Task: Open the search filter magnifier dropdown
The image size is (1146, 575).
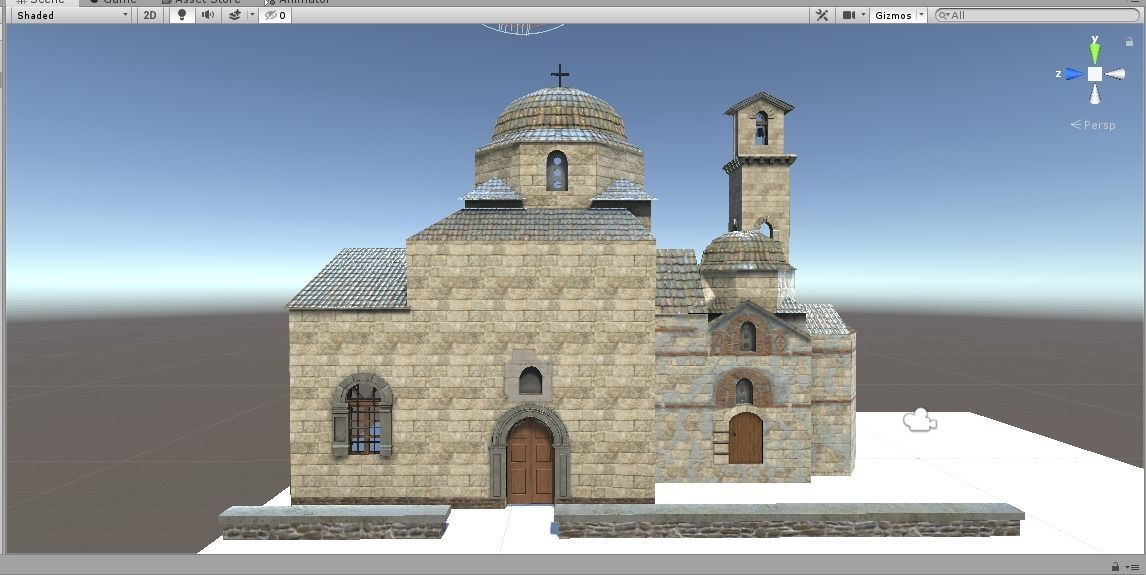Action: 944,15
